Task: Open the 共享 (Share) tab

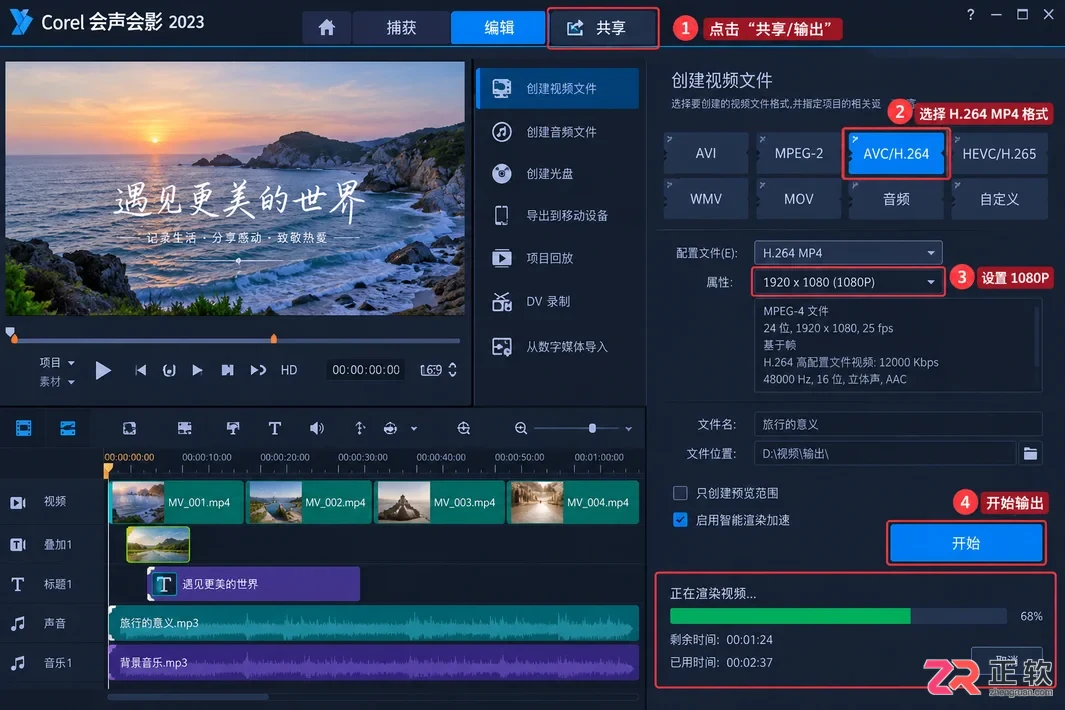Action: click(x=603, y=28)
